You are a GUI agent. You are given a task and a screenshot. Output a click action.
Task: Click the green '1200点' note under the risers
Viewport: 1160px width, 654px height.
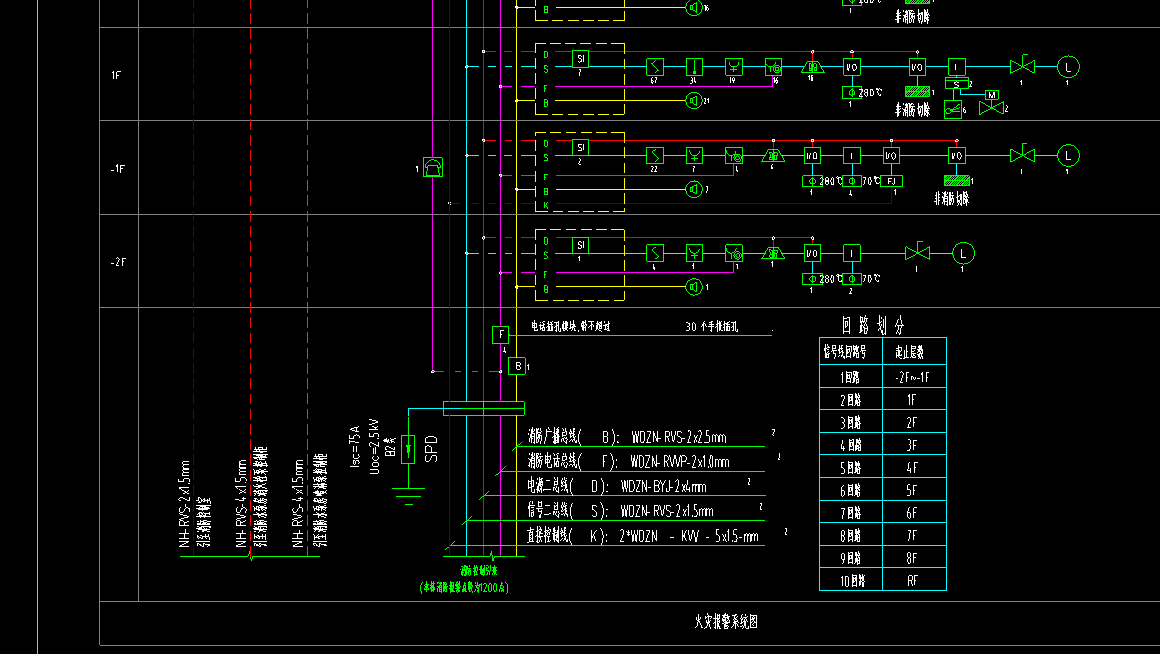(464, 587)
